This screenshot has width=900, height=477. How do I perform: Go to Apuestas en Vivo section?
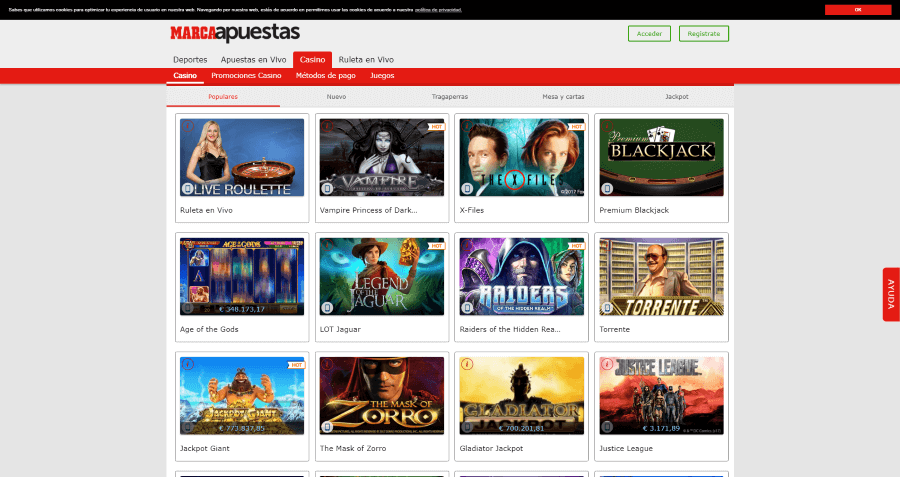click(253, 60)
